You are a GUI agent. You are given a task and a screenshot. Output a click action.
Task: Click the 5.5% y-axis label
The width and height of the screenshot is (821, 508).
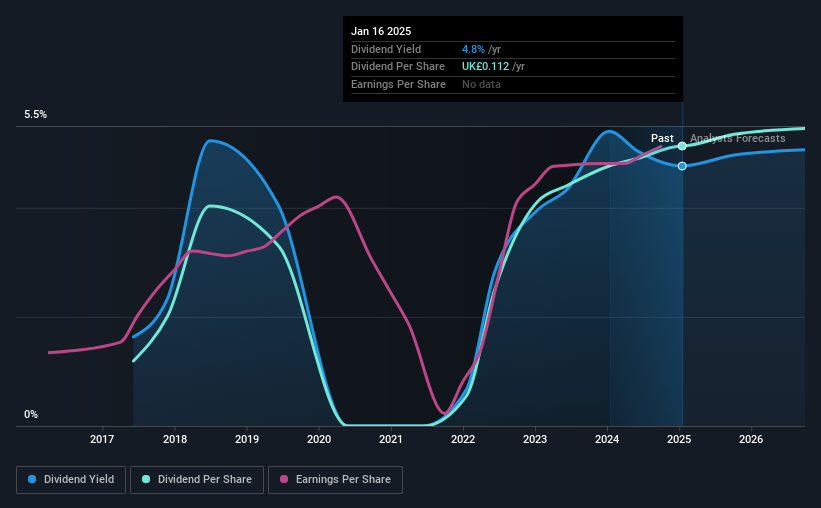(36, 115)
